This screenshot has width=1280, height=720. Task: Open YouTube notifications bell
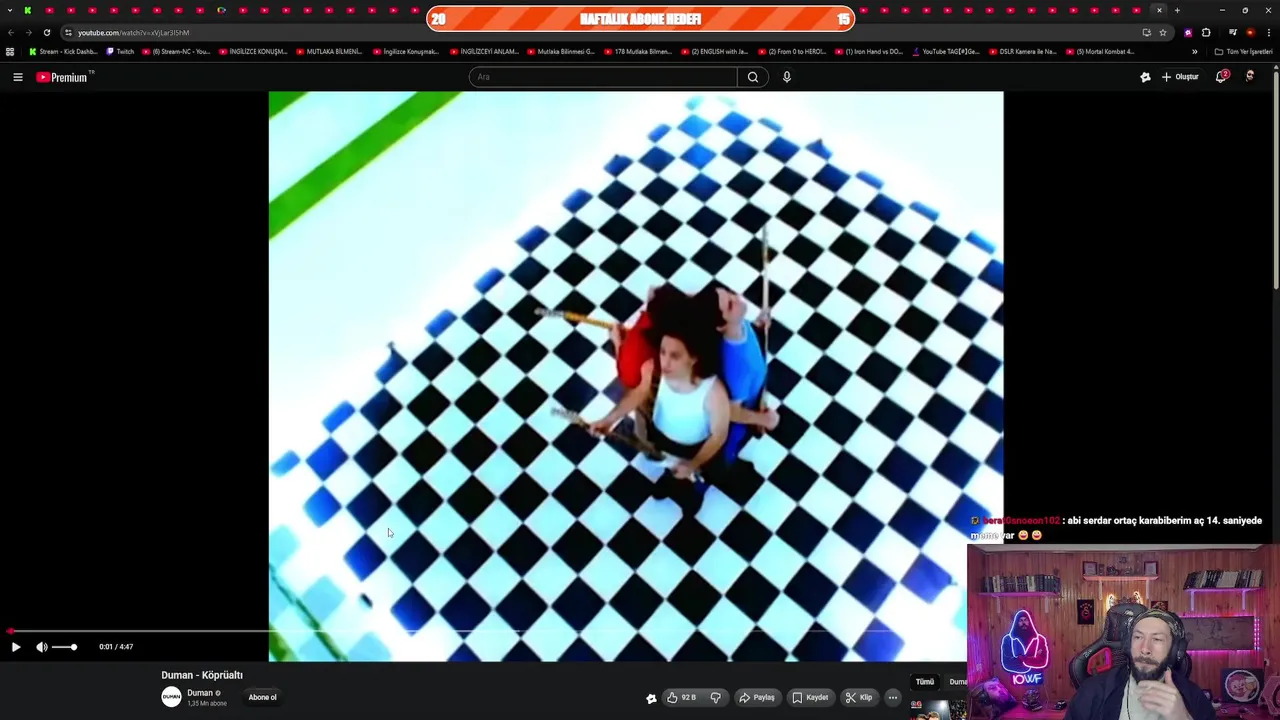(1221, 77)
